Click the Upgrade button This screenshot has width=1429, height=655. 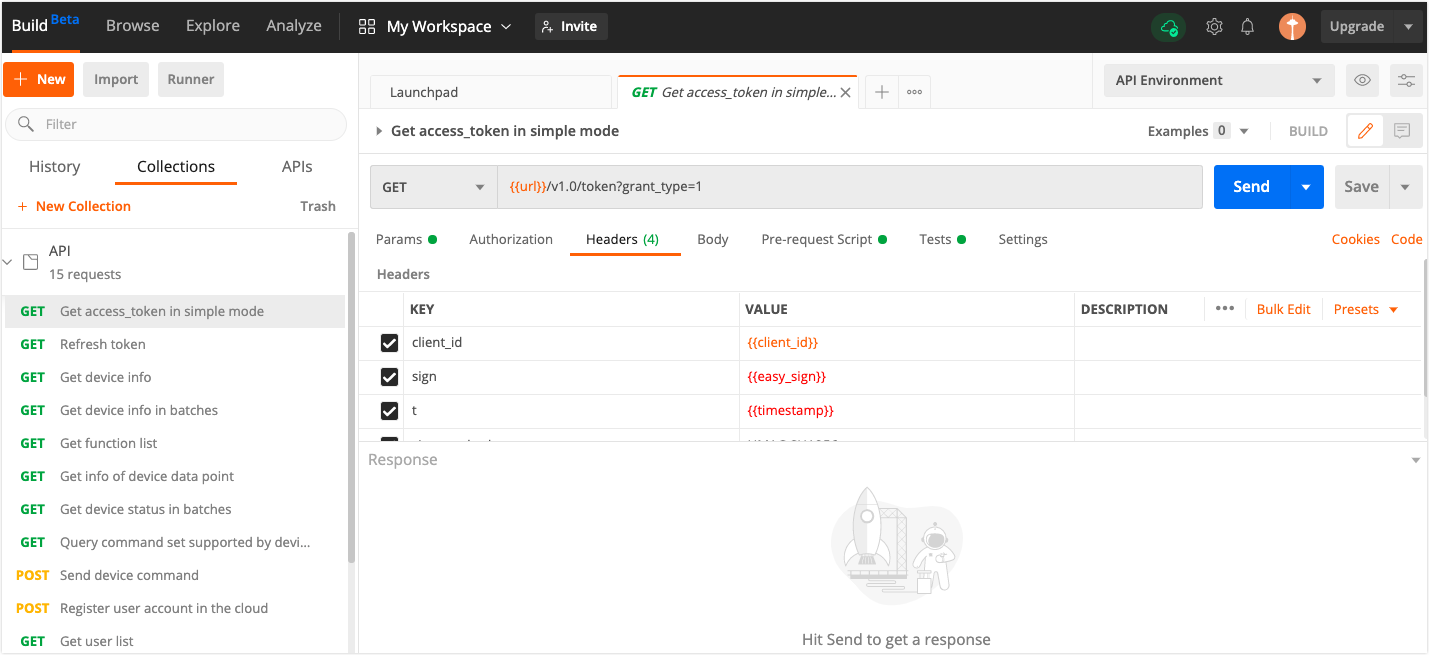click(1357, 27)
